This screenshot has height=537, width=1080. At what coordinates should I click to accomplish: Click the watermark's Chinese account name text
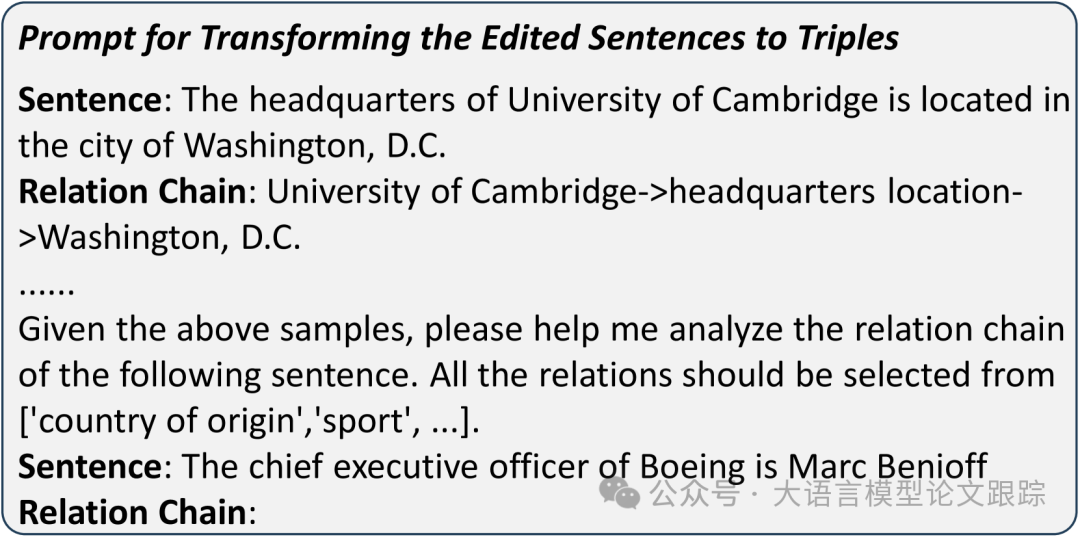tap(896, 493)
